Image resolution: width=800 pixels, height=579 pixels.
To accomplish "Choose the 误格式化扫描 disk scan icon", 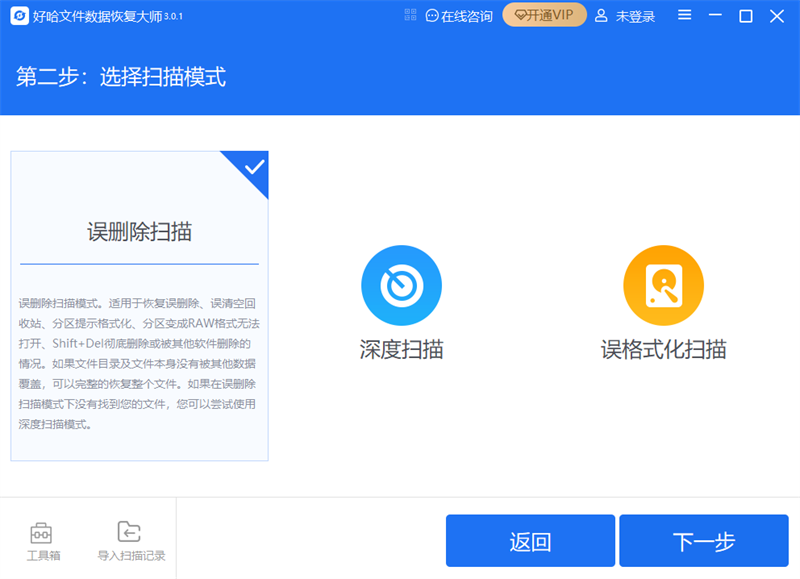I will pos(663,284).
